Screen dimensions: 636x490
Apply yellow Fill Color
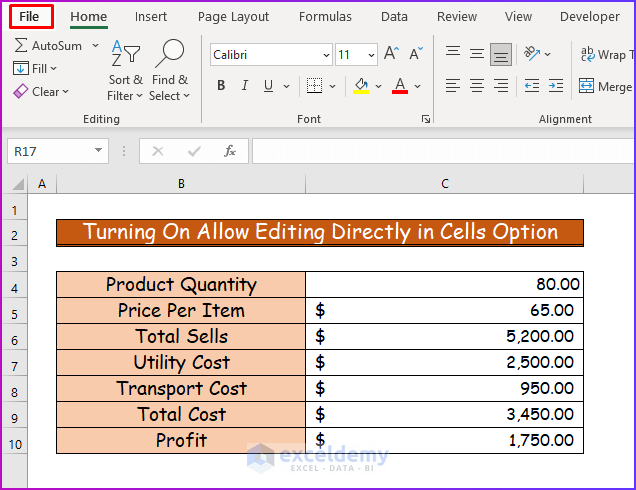[x=361, y=86]
